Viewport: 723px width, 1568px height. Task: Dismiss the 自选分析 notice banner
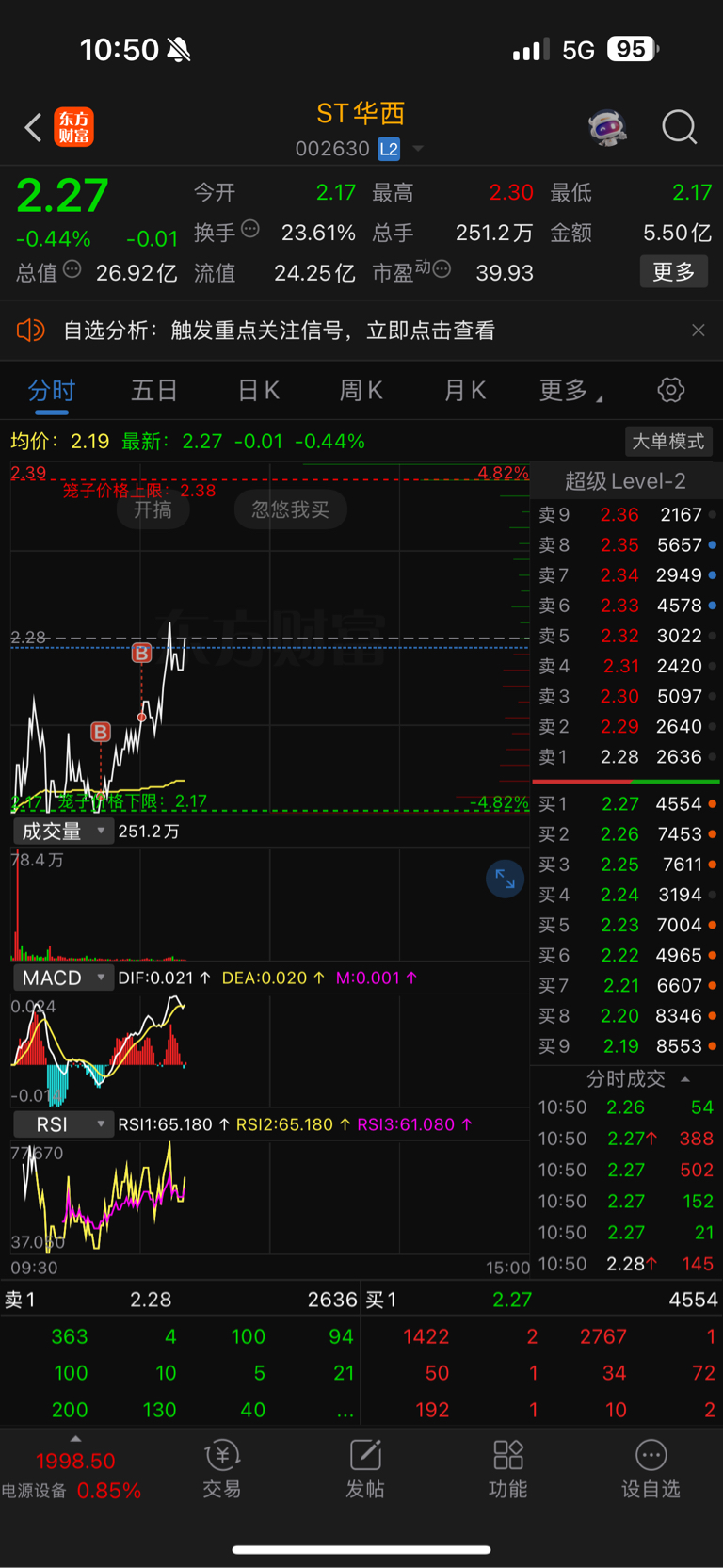(x=699, y=331)
